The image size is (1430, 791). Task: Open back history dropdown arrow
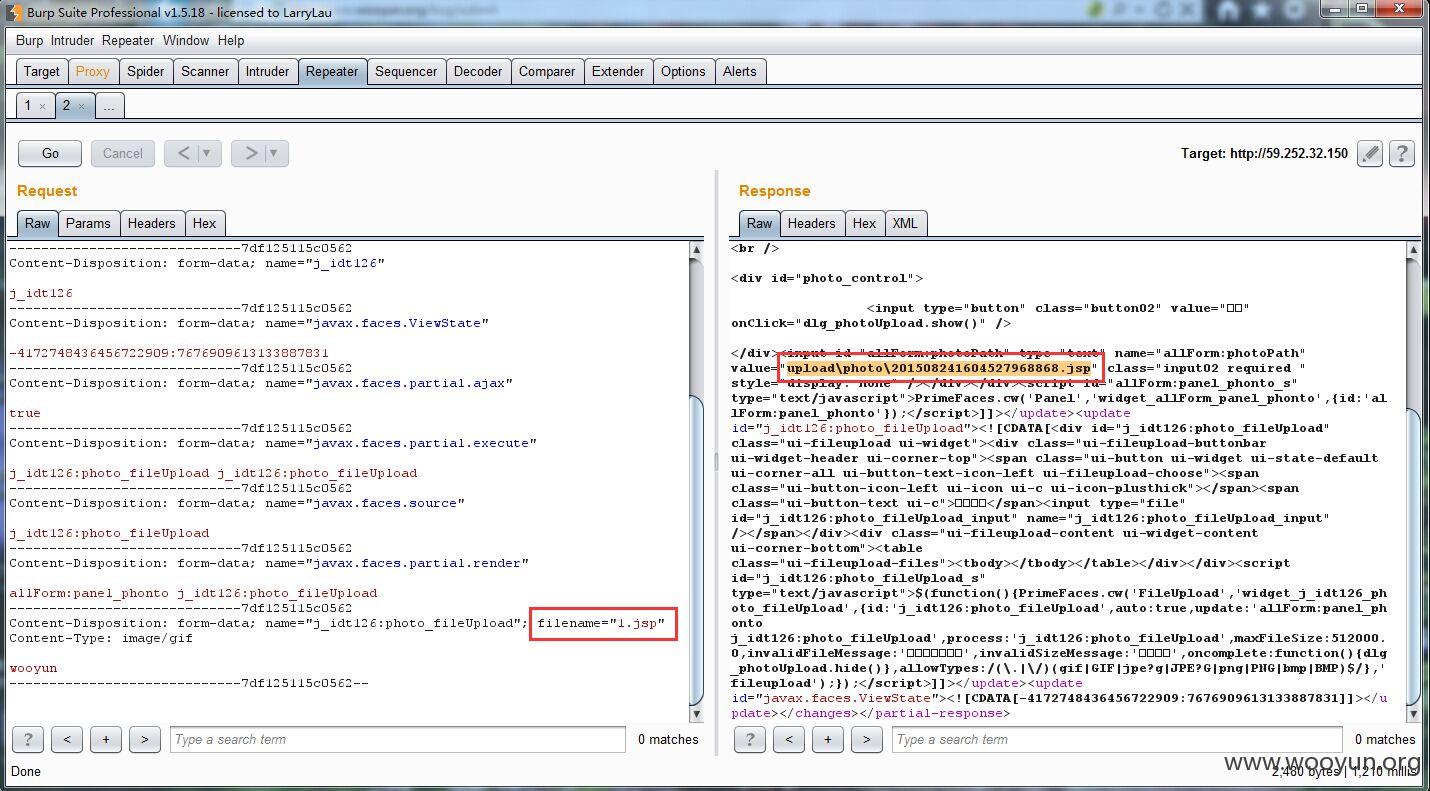tap(208, 153)
